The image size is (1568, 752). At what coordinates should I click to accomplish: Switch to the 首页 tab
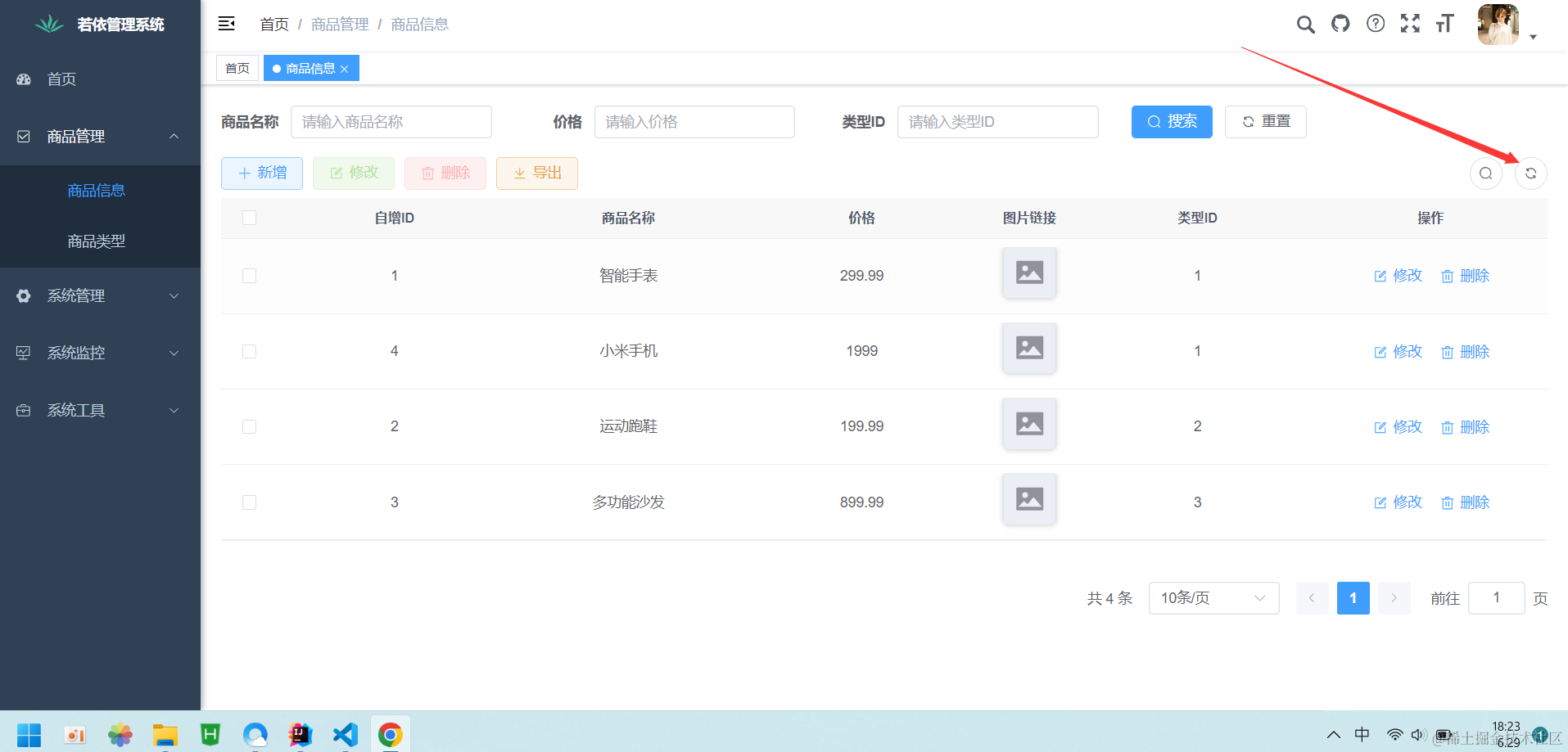click(237, 69)
